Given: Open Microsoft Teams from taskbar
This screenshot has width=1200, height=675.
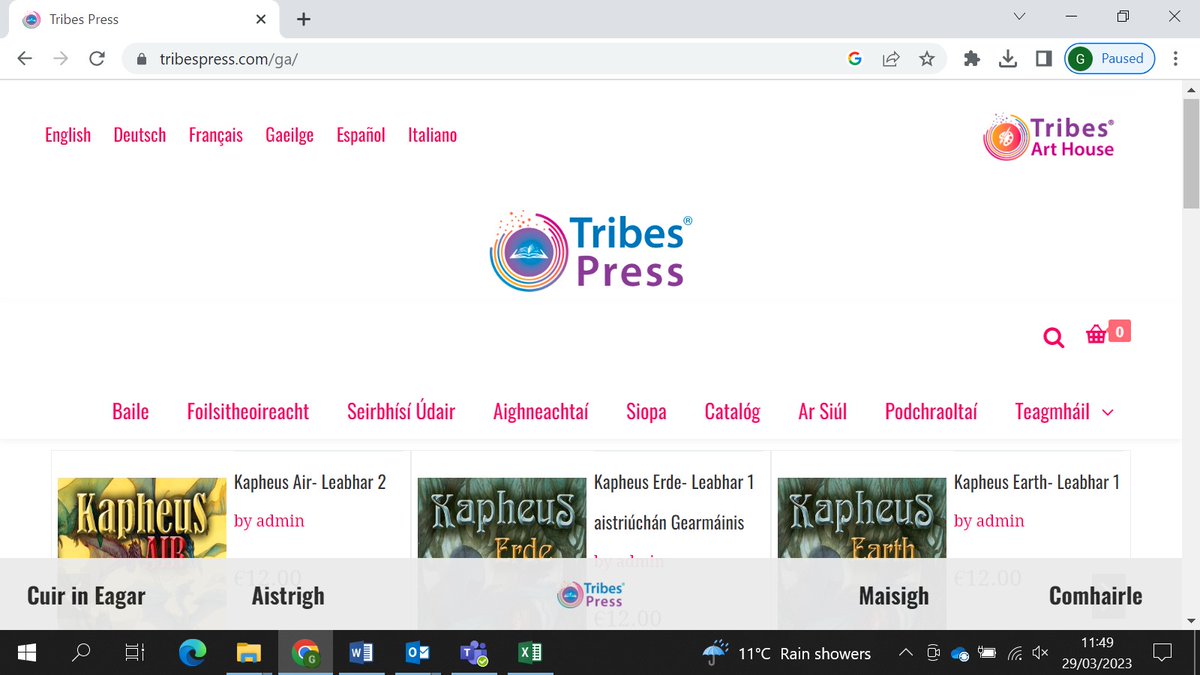Looking at the screenshot, I should pos(473,653).
